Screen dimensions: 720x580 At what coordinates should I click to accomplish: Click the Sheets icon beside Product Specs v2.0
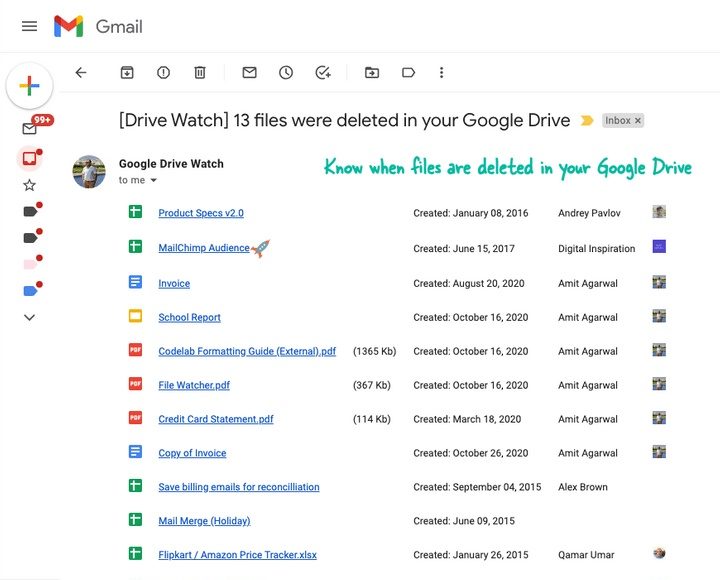(135, 212)
